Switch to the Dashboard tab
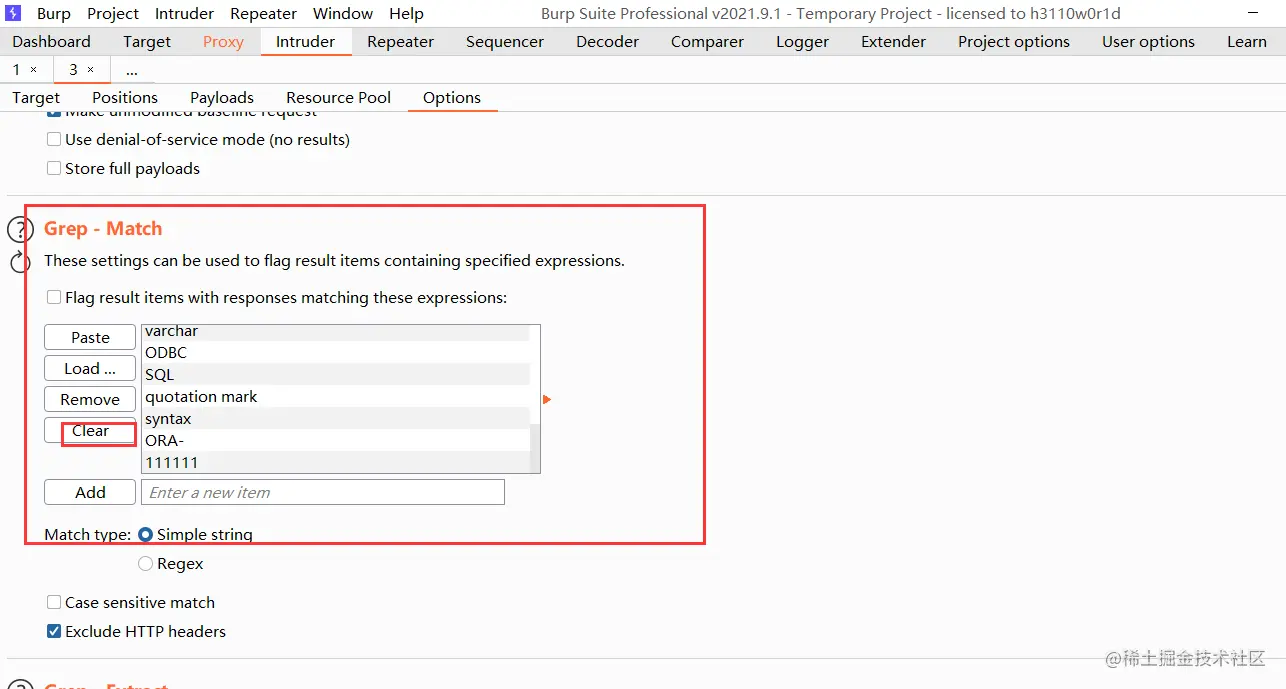The image size is (1286, 689). pyautogui.click(x=51, y=42)
